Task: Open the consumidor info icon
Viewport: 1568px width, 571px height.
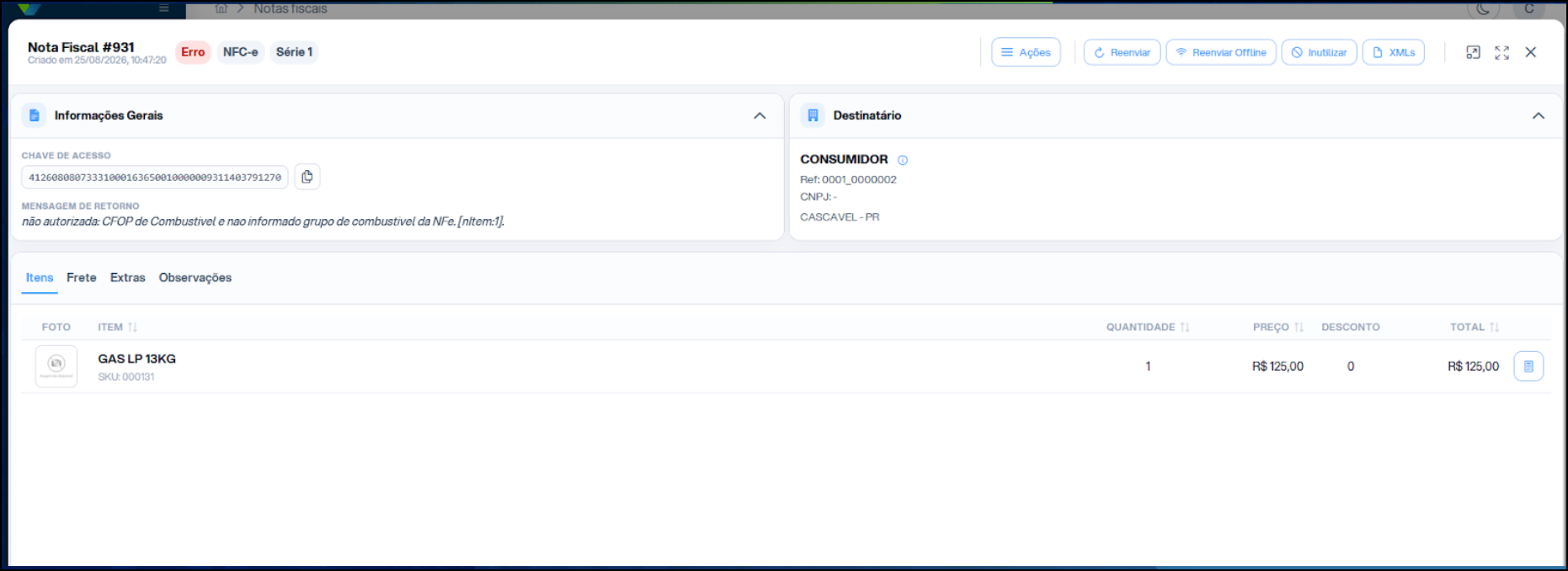Action: (903, 160)
